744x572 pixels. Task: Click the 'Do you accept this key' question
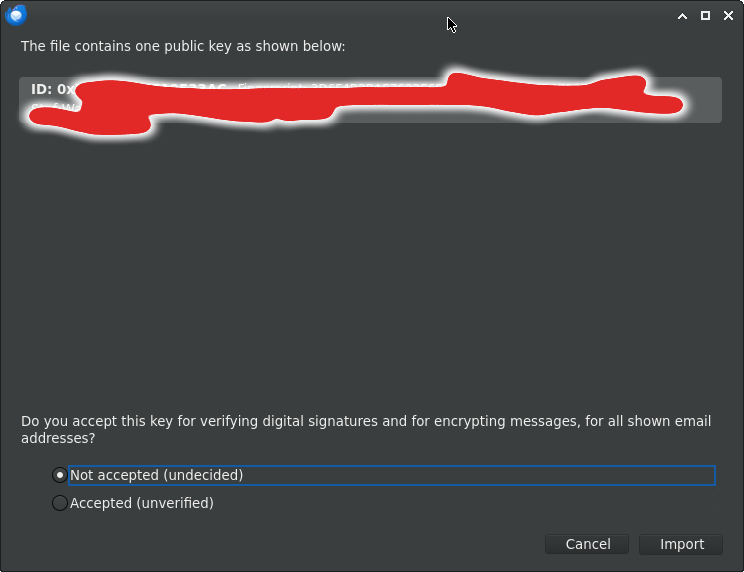[300, 421]
